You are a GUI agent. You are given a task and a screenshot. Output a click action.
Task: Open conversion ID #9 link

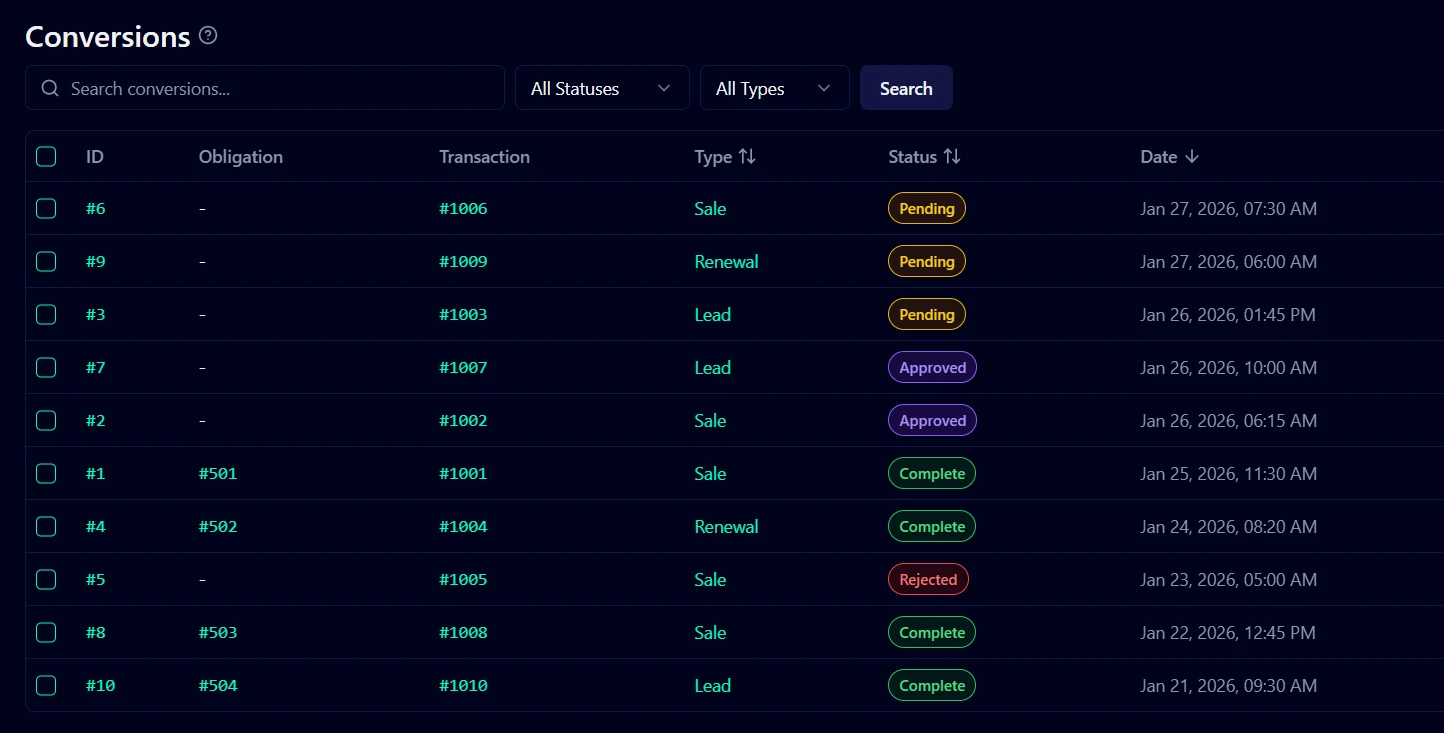pyautogui.click(x=96, y=262)
